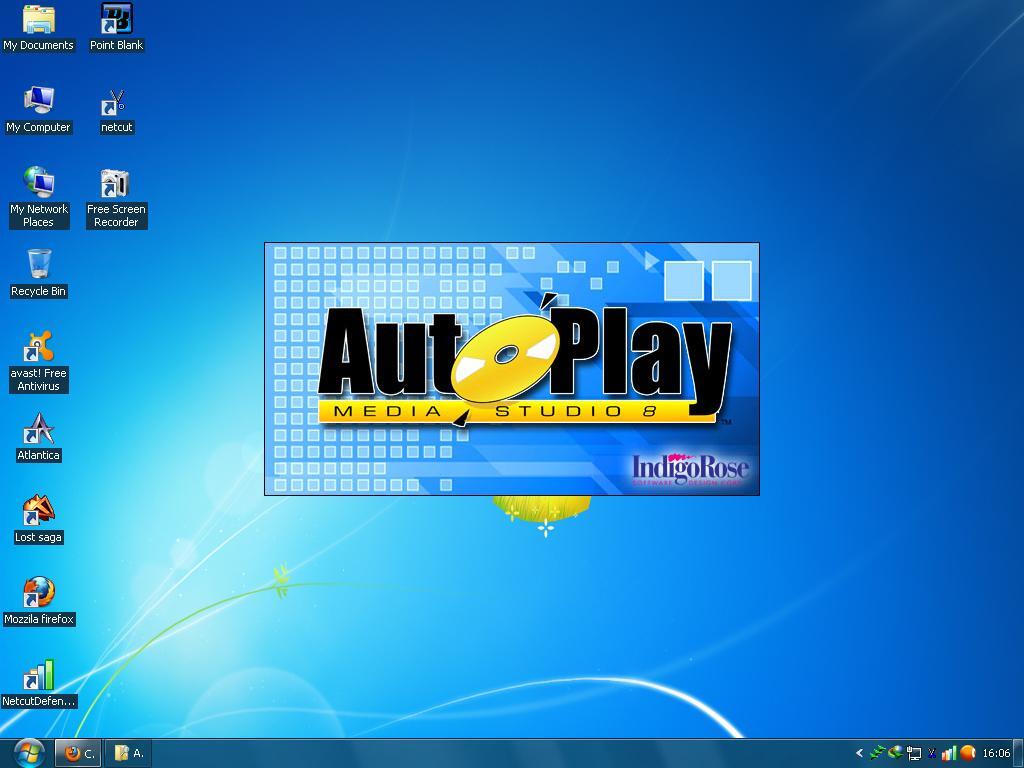Click the Internet Download Manager tray icon
Screen dimensions: 1024x768
click(x=895, y=753)
